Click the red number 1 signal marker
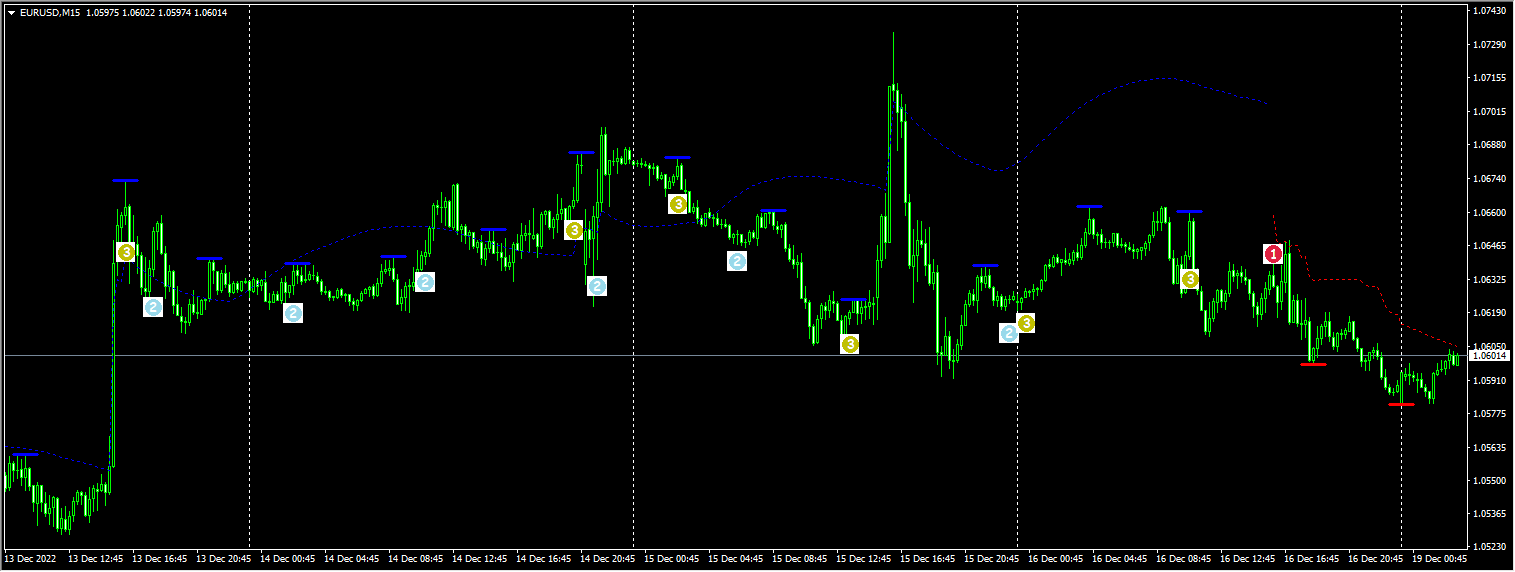 point(1273,254)
